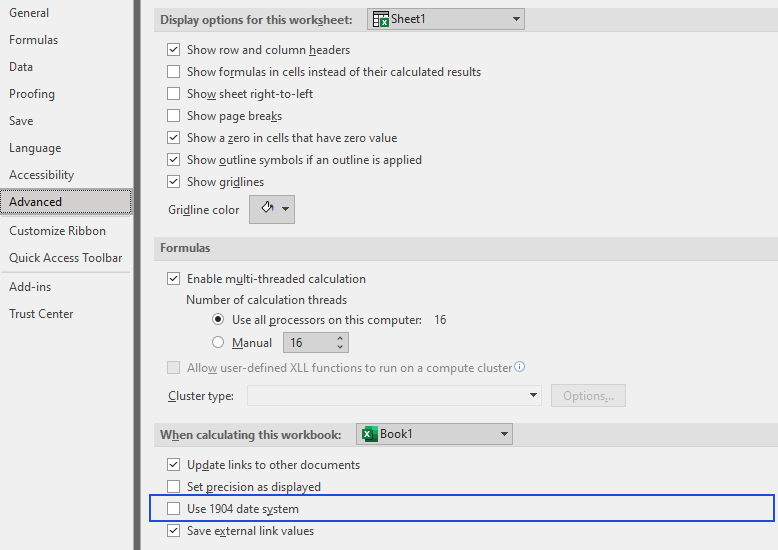Select the Advanced options category

(x=66, y=202)
